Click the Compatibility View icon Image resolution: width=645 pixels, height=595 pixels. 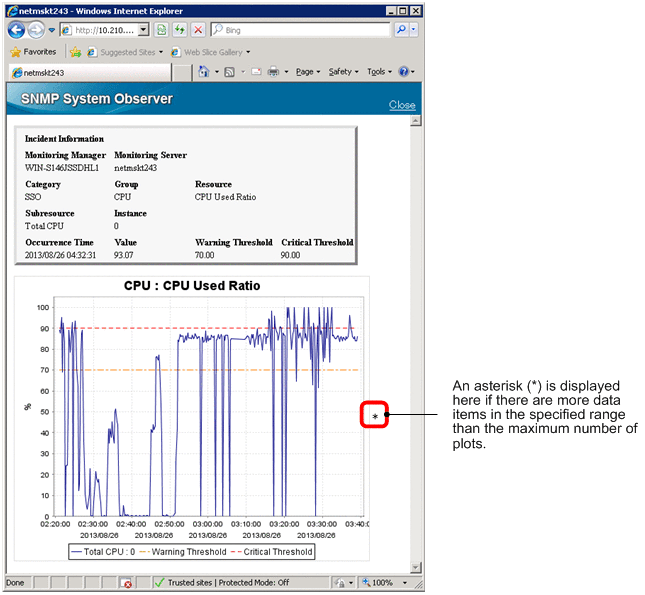click(x=161, y=31)
